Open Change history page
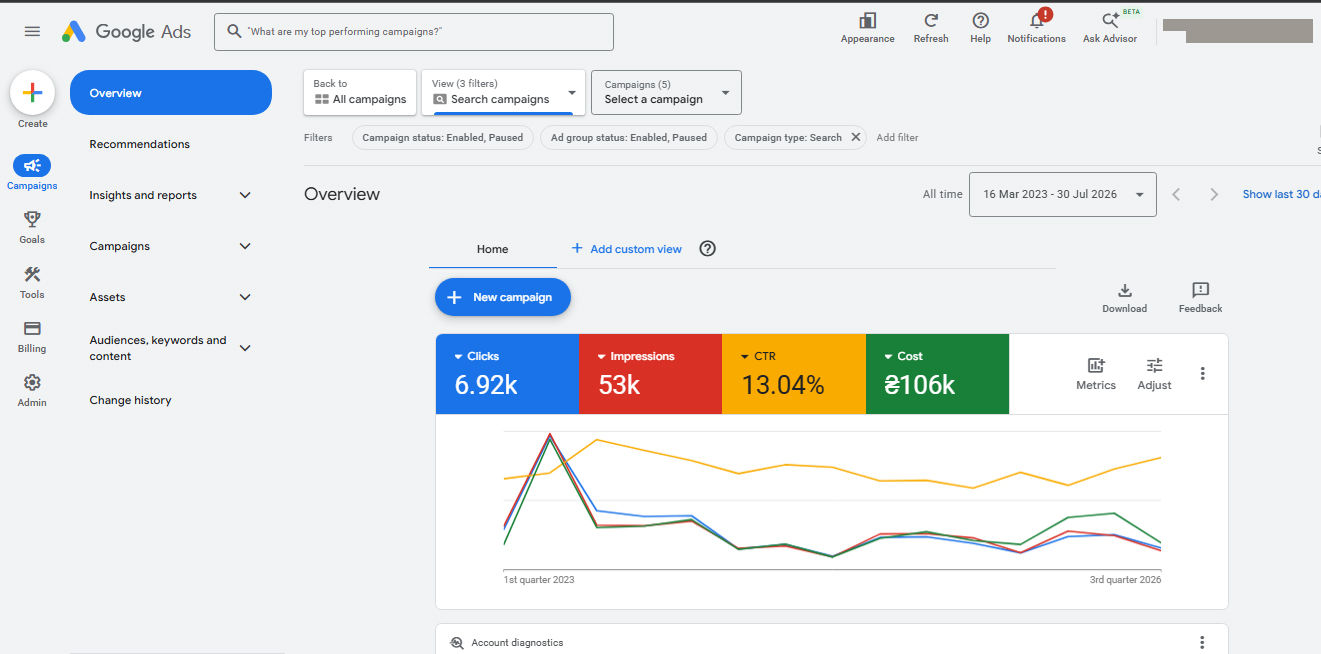Image resolution: width=1321 pixels, height=654 pixels. click(x=130, y=400)
